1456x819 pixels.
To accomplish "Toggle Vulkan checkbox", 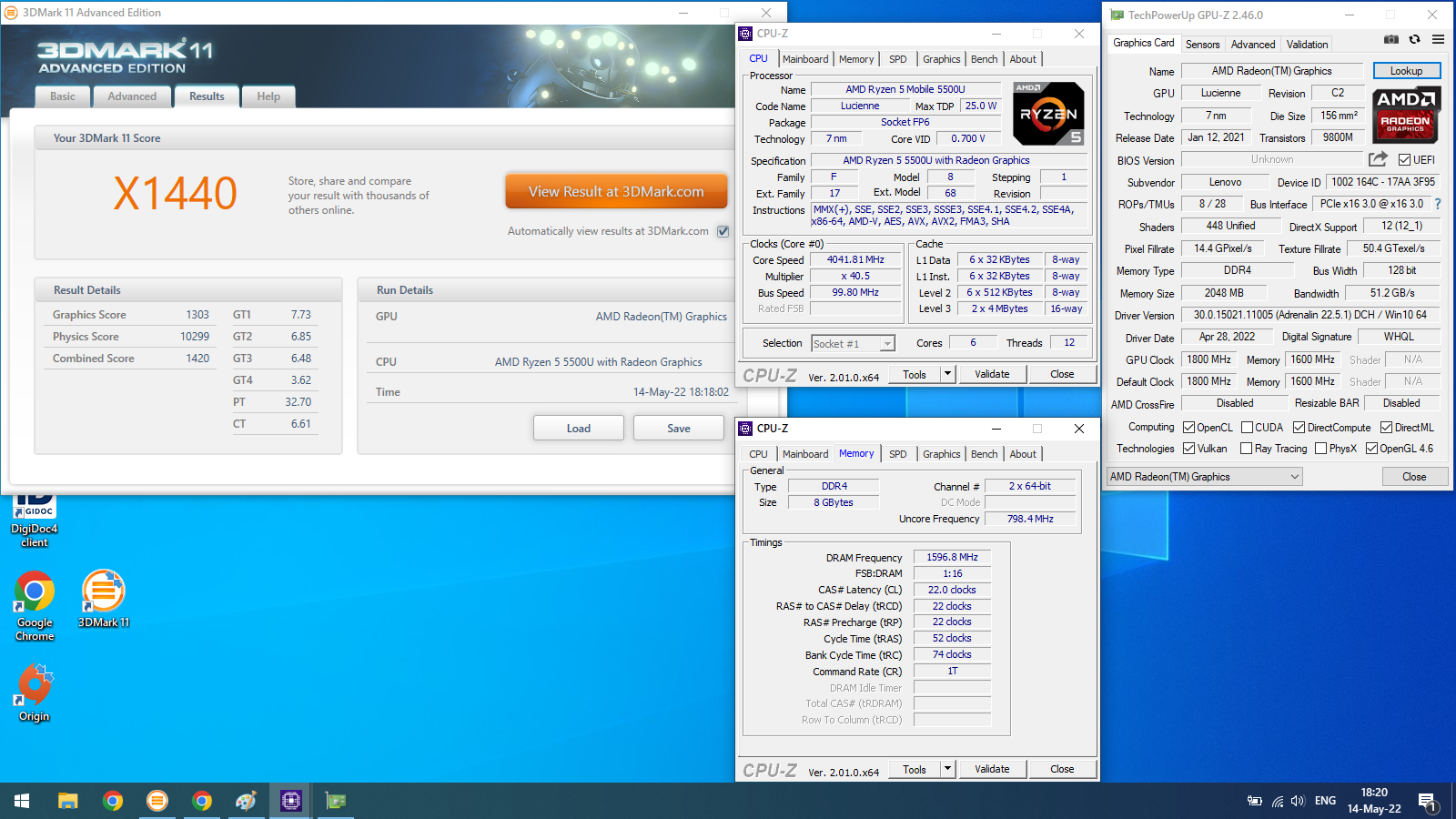I will (1188, 448).
